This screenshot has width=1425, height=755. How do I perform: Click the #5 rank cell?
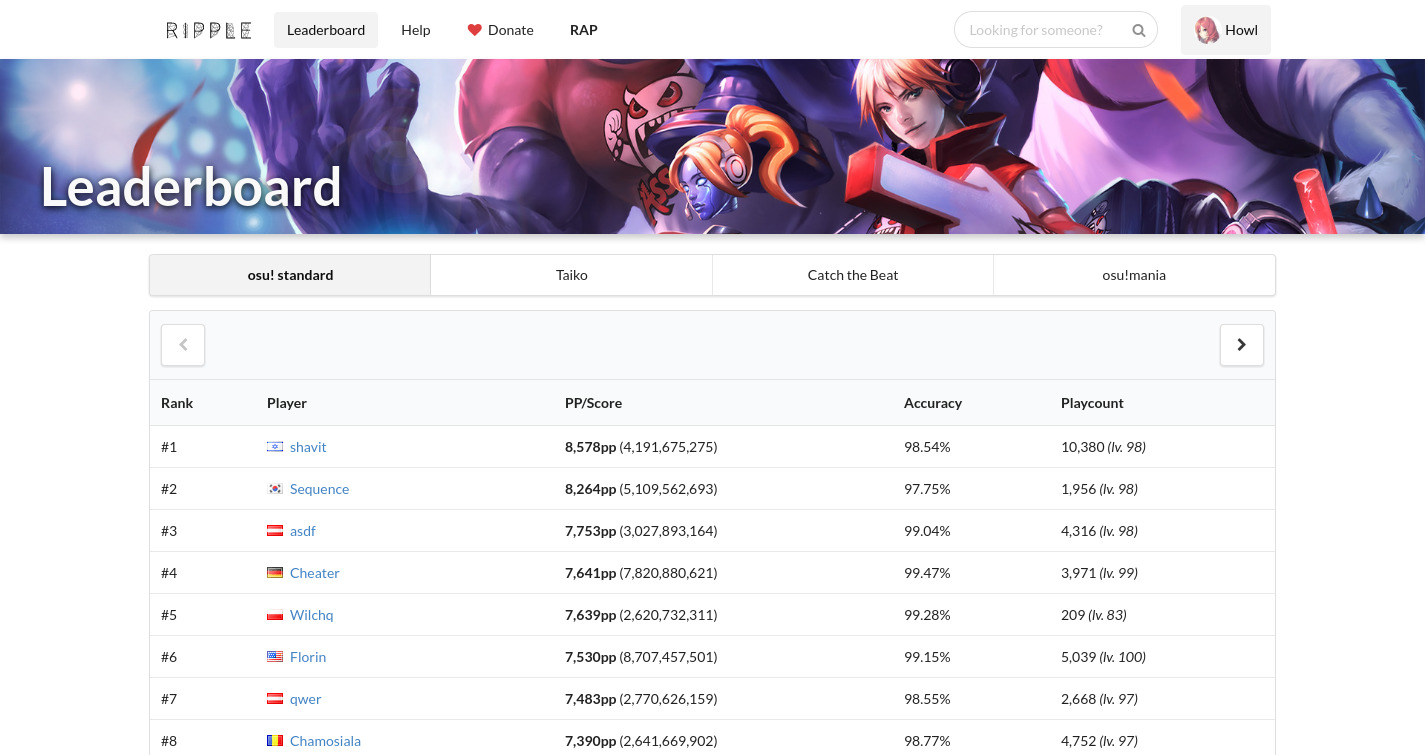tap(169, 615)
